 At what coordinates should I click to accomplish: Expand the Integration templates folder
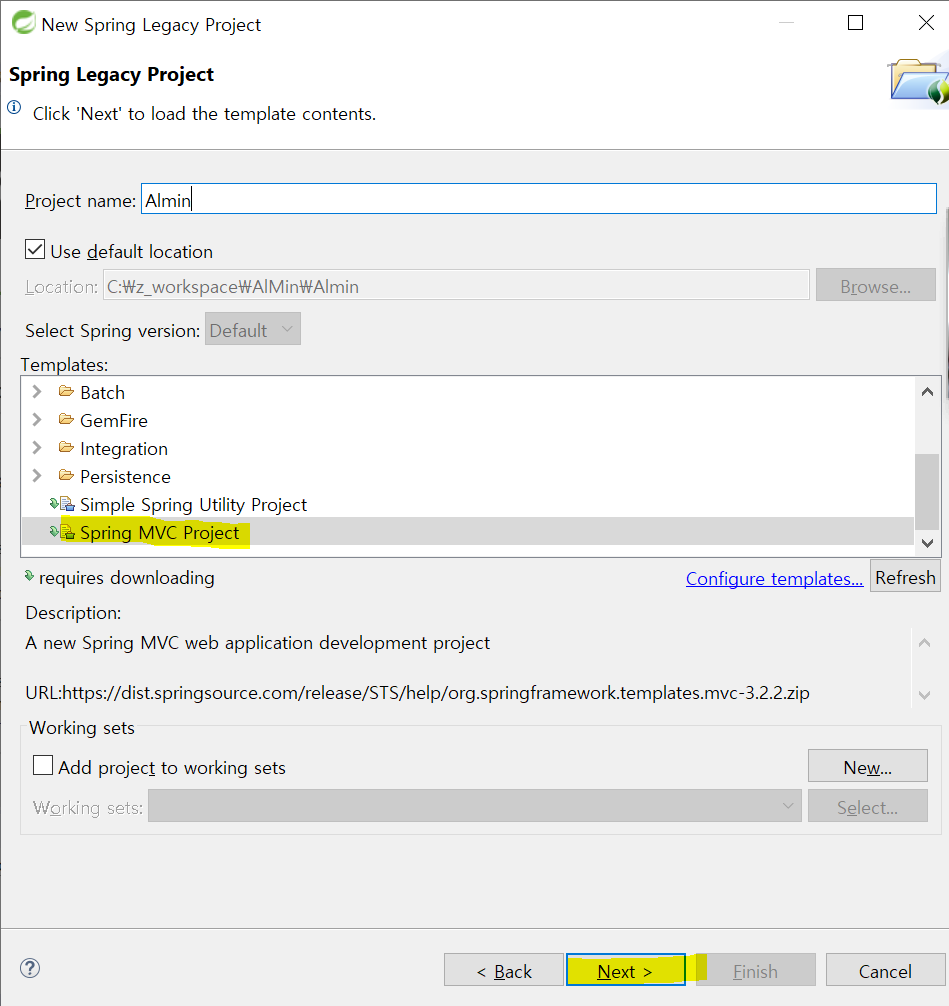37,448
